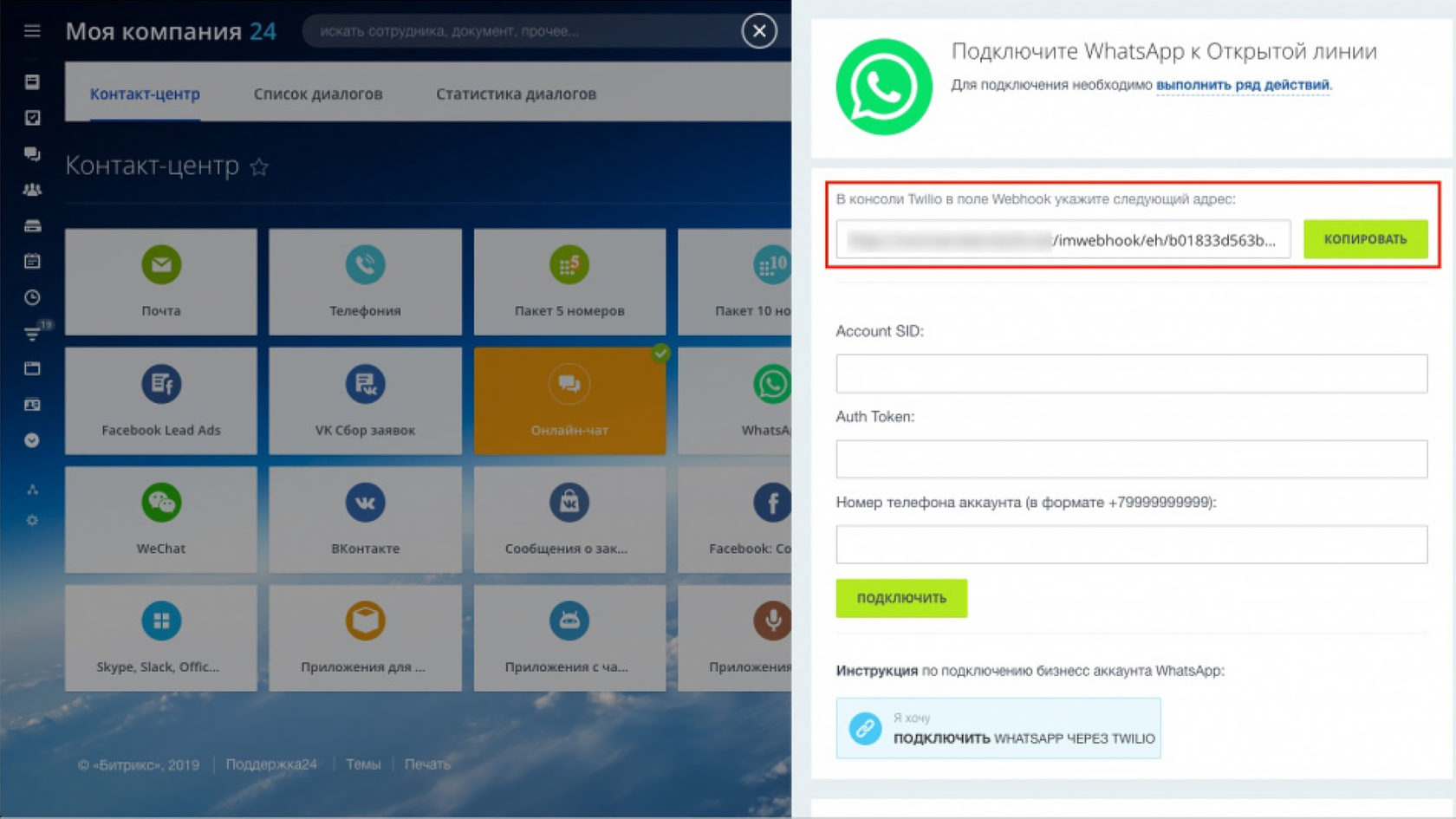Open Статистика диалогов tab

pyautogui.click(x=516, y=94)
